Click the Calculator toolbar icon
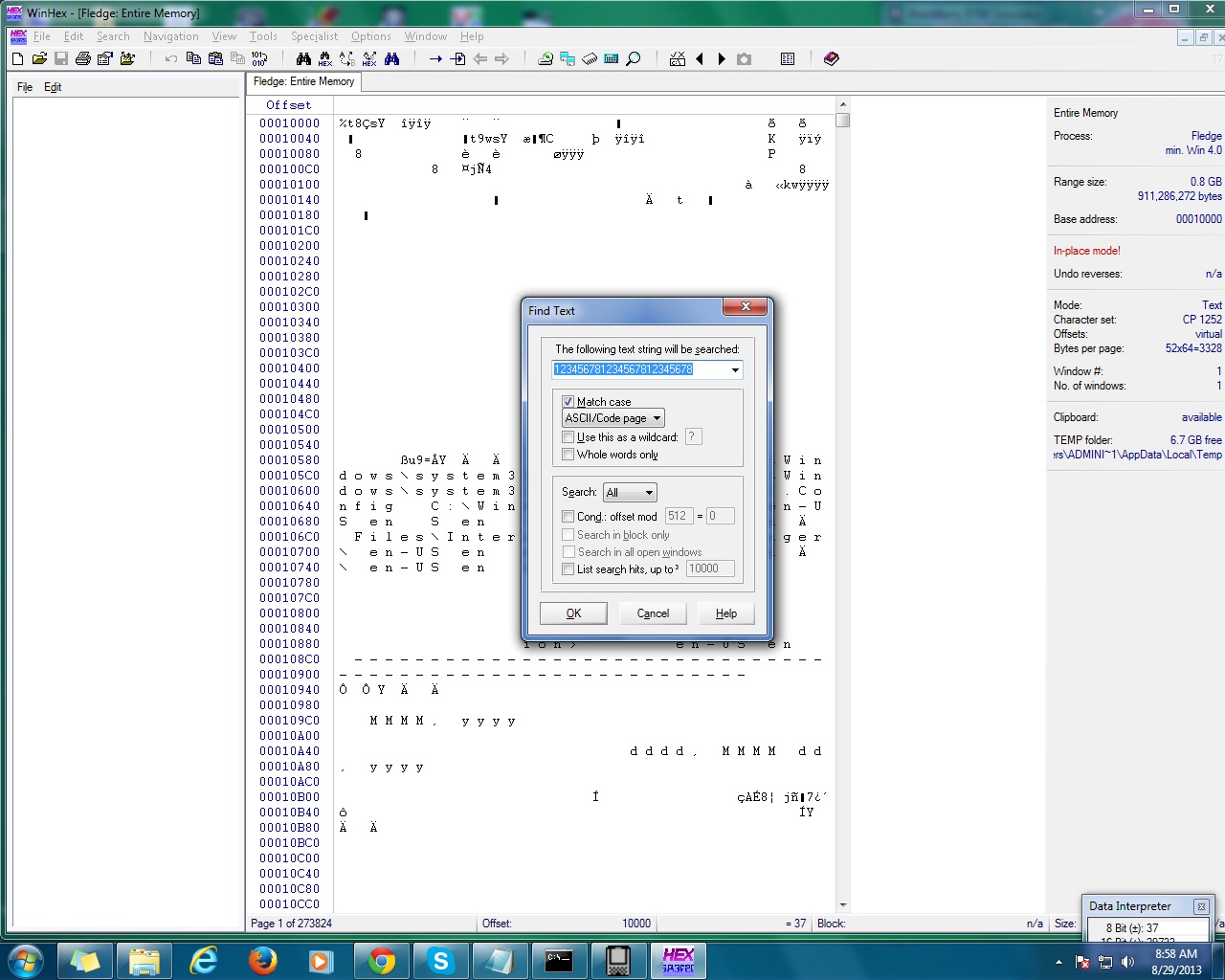Screen dimensions: 1225x980 point(612,58)
